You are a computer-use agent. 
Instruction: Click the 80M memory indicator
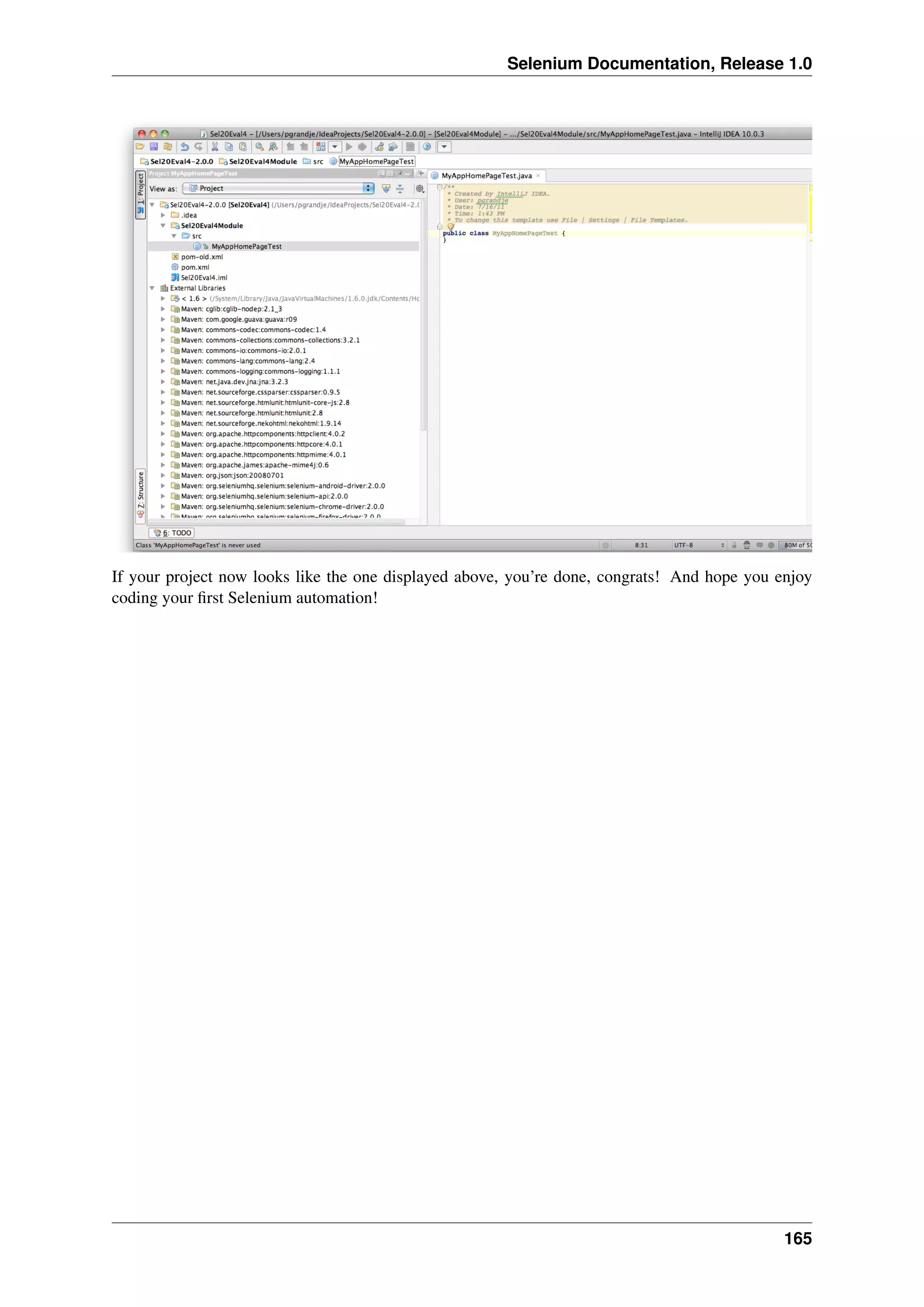pyautogui.click(x=795, y=545)
